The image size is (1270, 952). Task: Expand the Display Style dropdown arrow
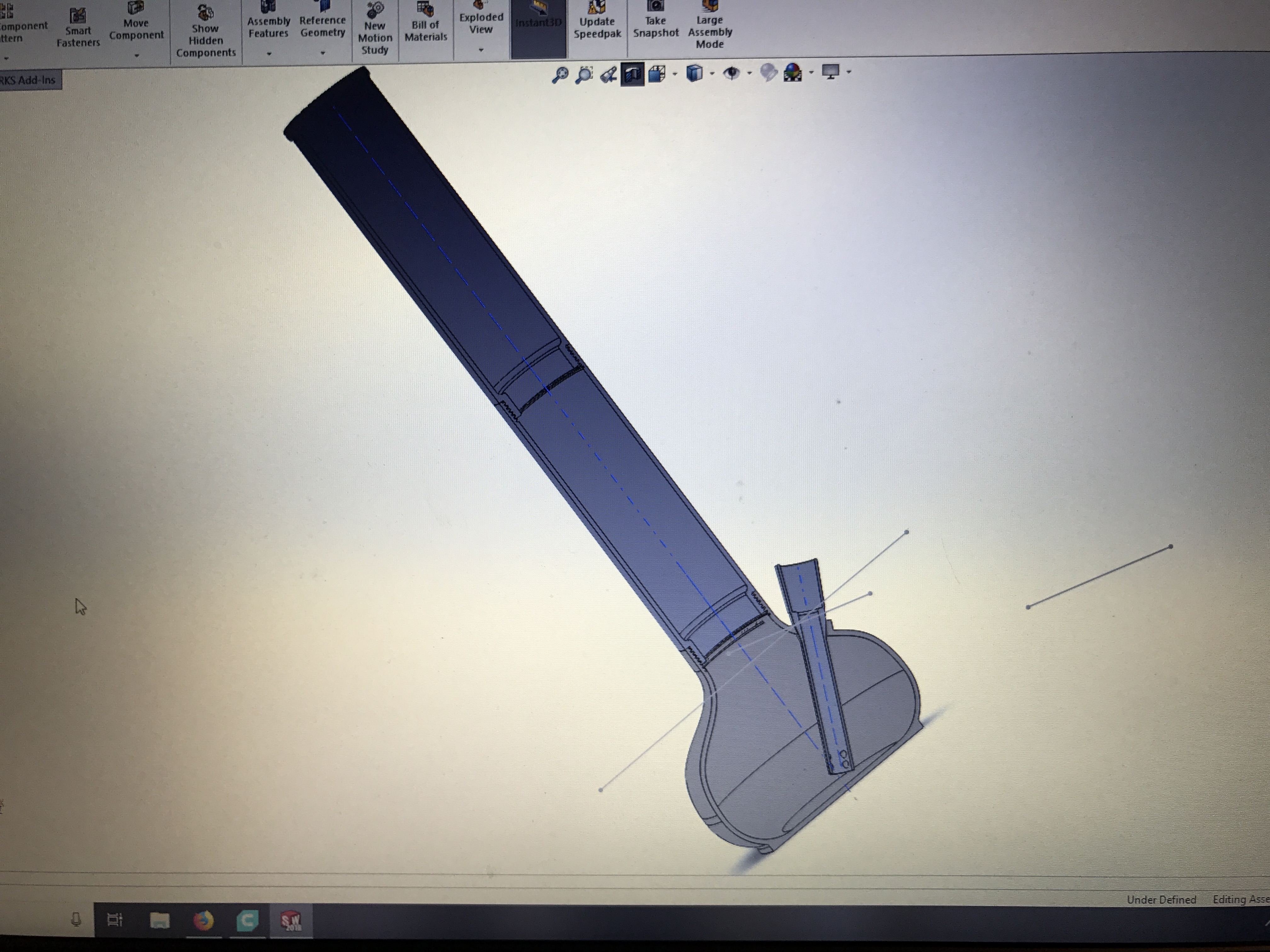pyautogui.click(x=712, y=73)
